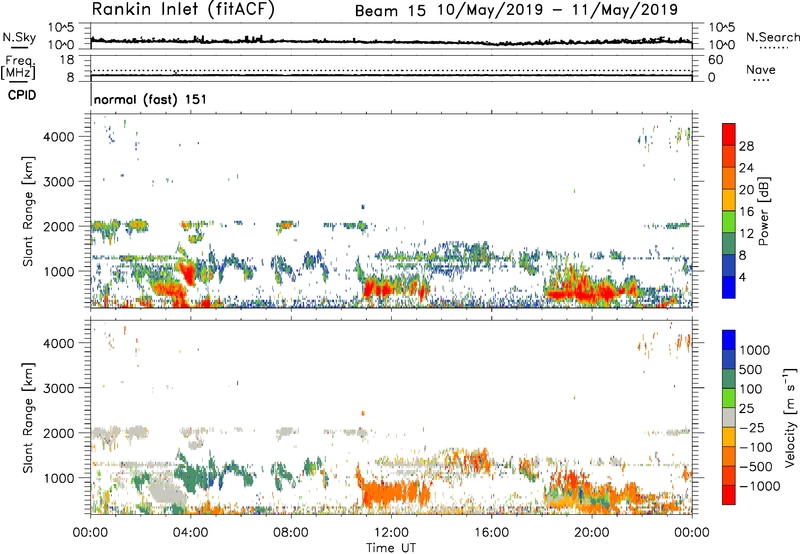
Task: Click the 'Freq. [MHz]' axis label
Action: tap(18, 67)
